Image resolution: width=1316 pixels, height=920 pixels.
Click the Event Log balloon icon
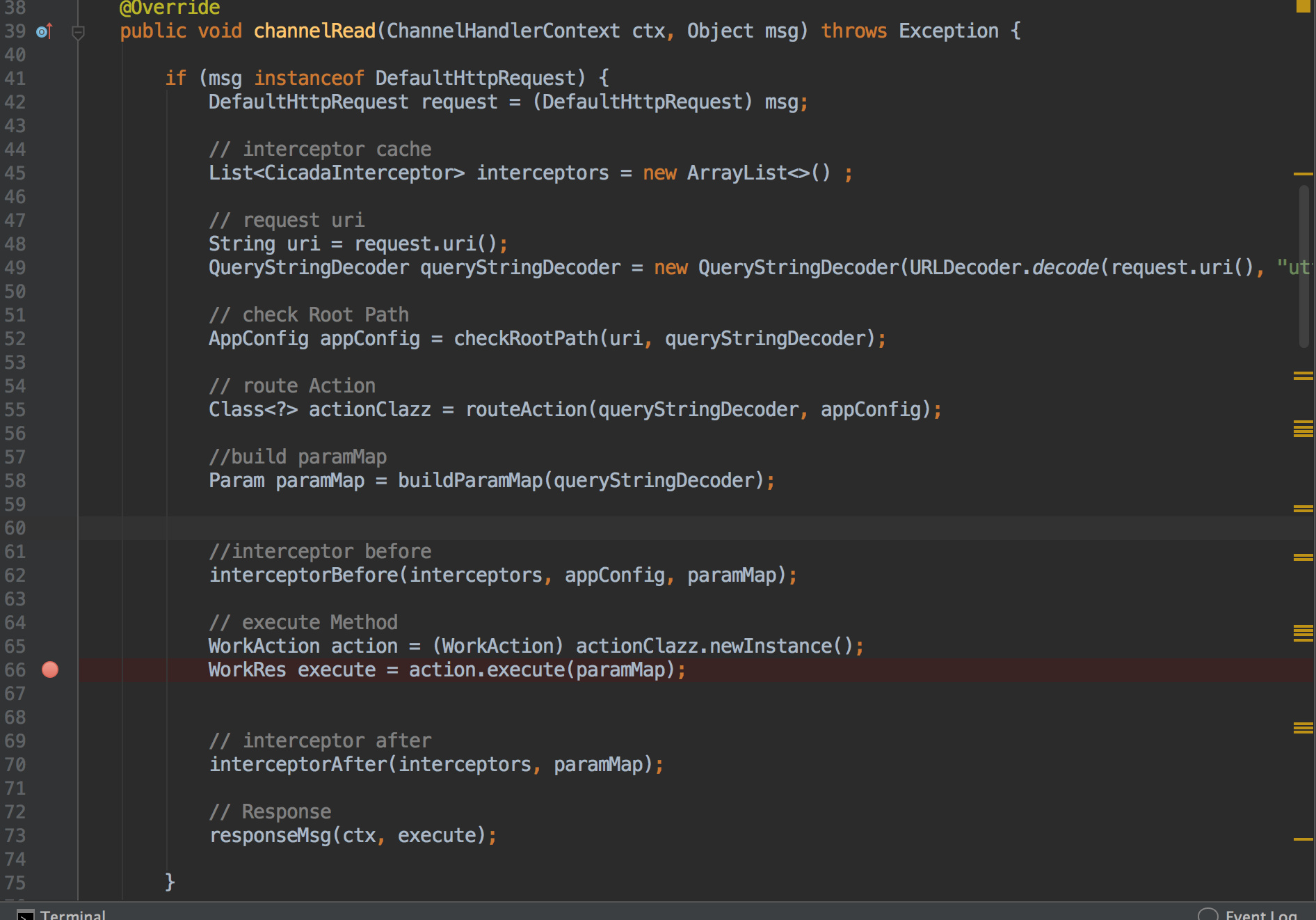point(1208,914)
